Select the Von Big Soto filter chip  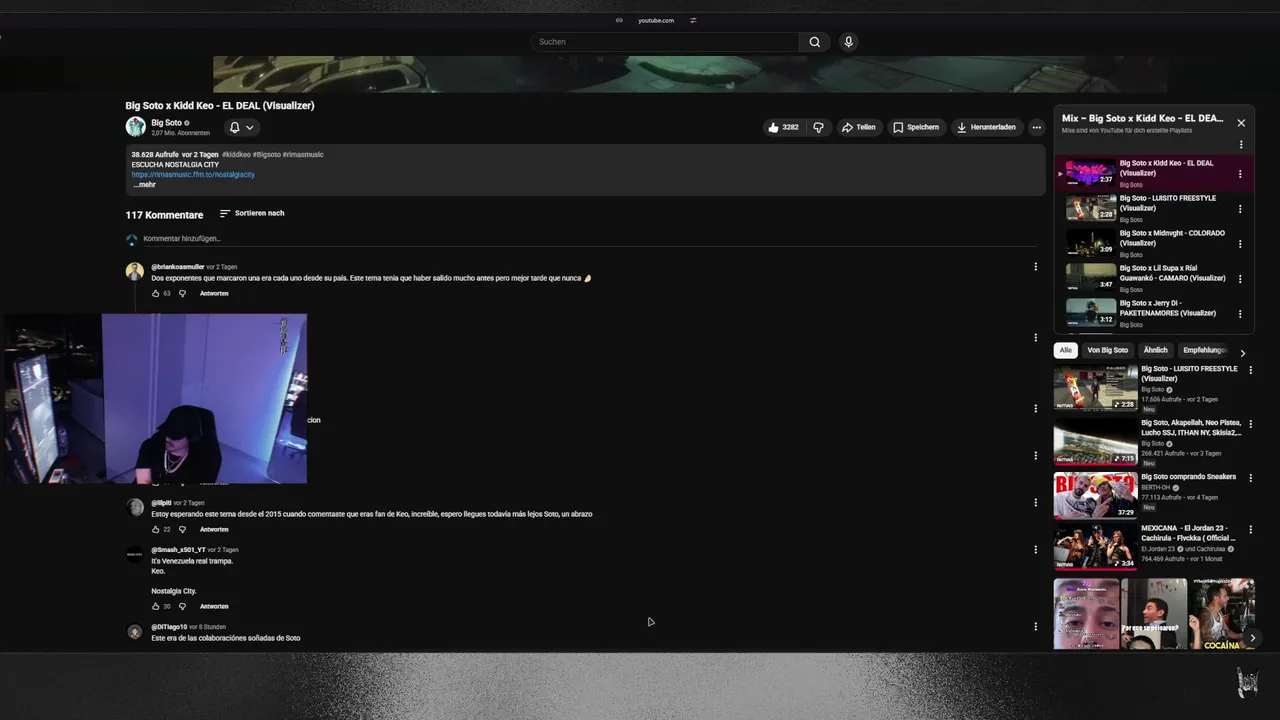1107,350
